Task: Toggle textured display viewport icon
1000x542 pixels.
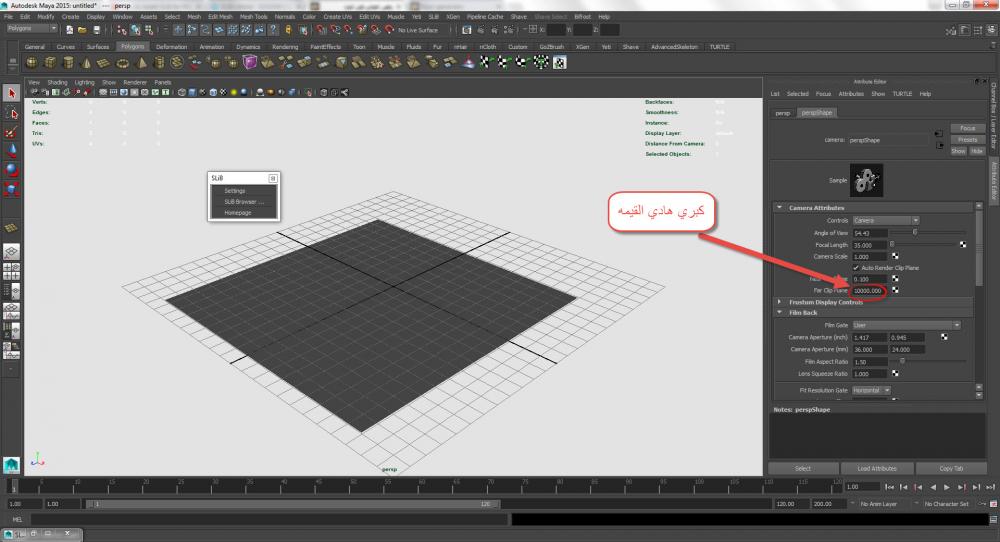Action: (223, 92)
